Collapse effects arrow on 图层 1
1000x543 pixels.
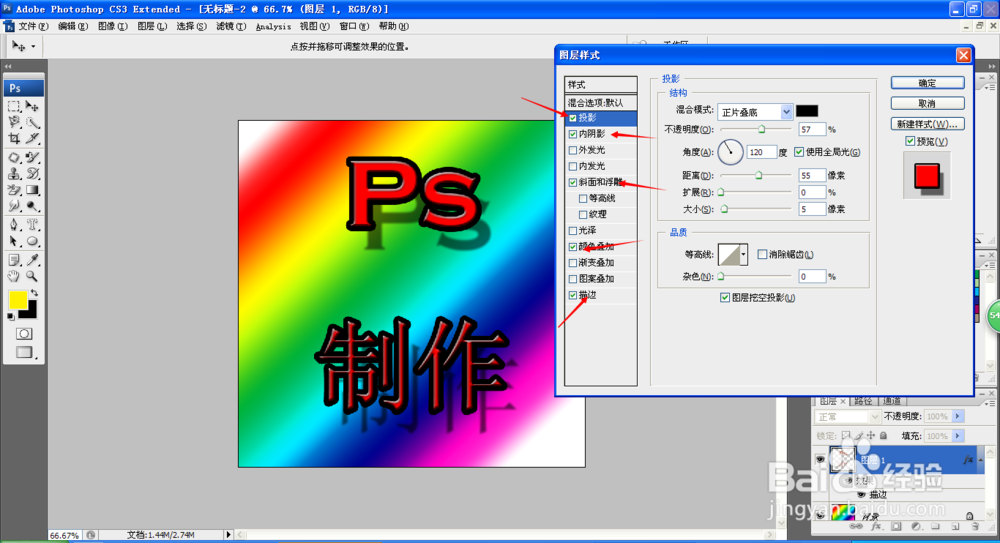(981, 459)
